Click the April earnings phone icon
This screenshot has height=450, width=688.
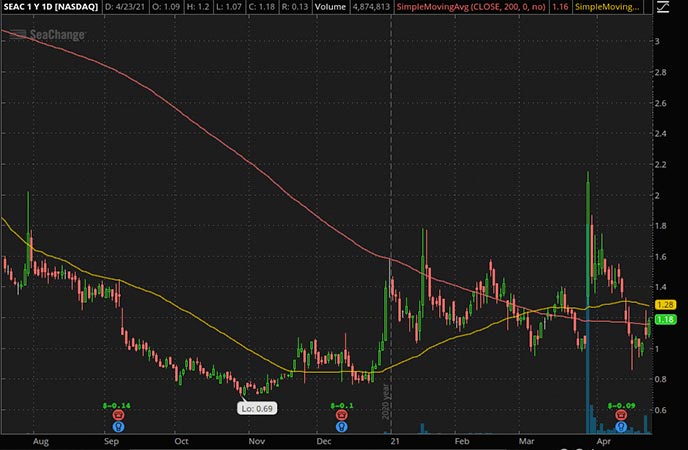tap(620, 415)
